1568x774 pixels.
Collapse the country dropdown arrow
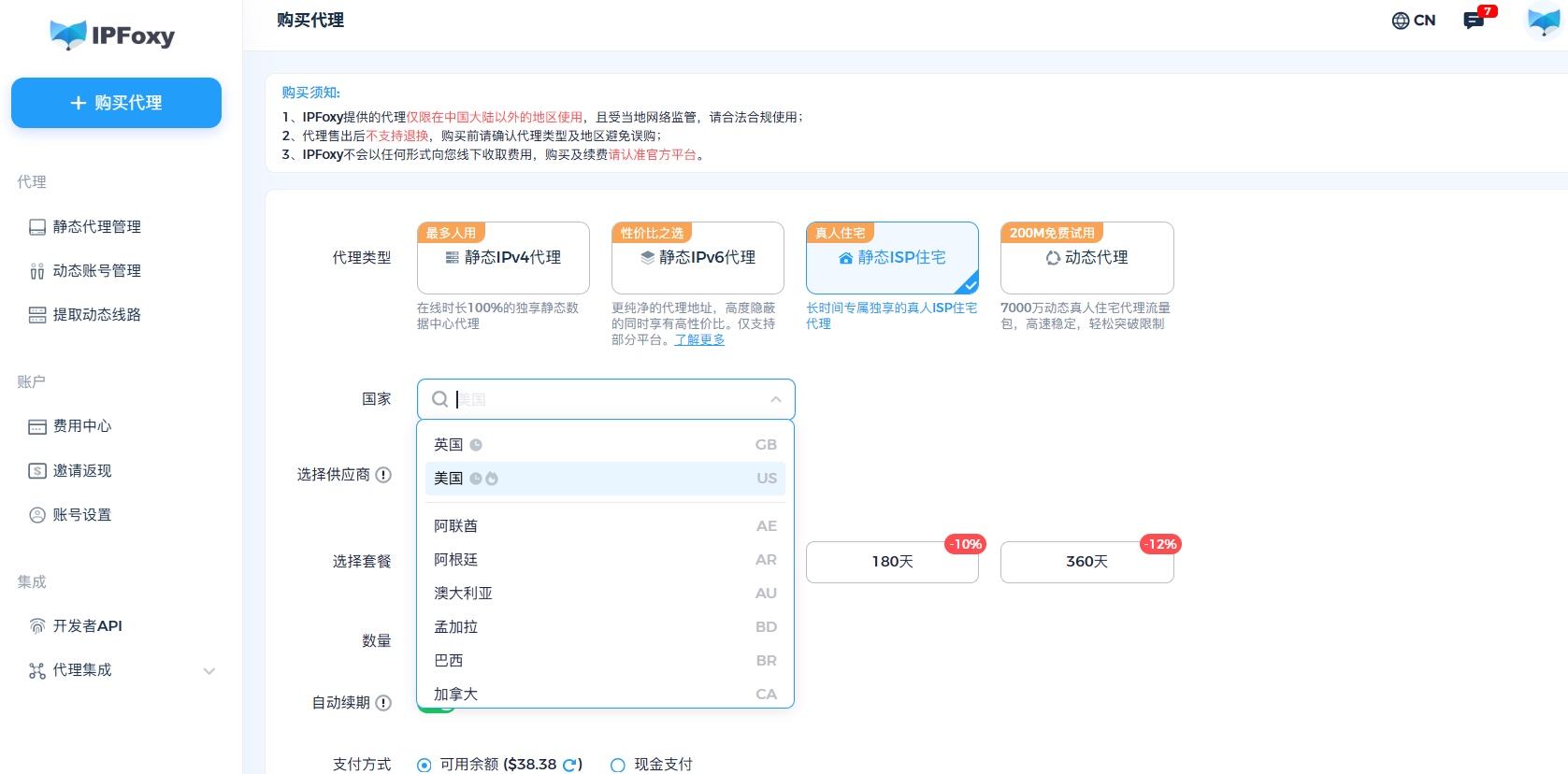775,399
